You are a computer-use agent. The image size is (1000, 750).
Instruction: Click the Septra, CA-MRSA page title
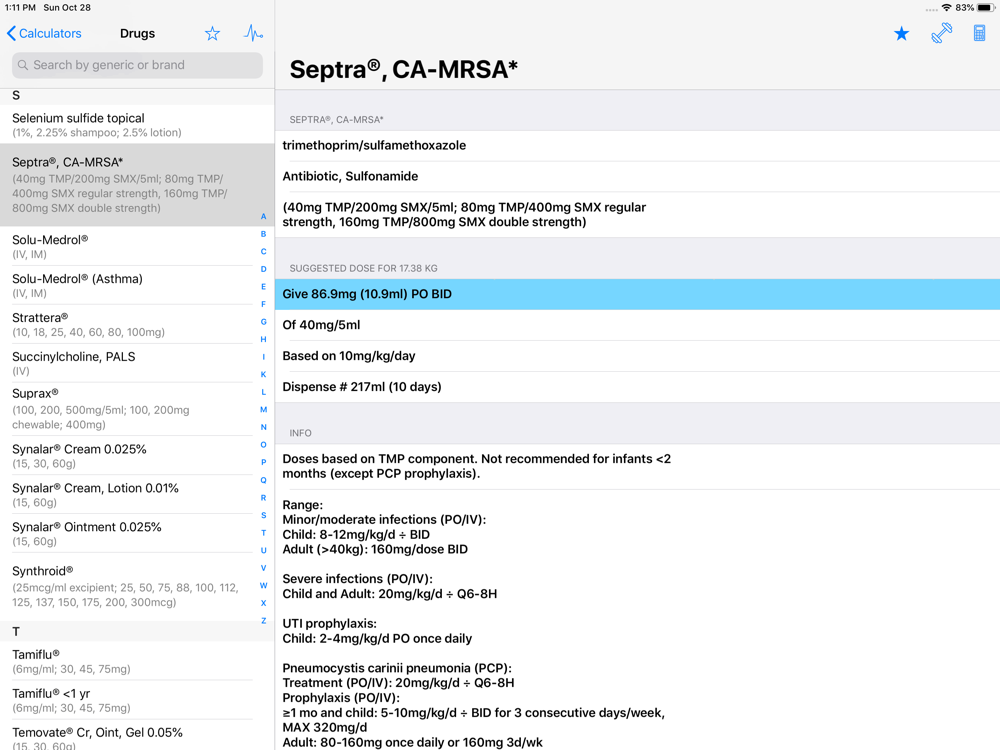tap(404, 69)
